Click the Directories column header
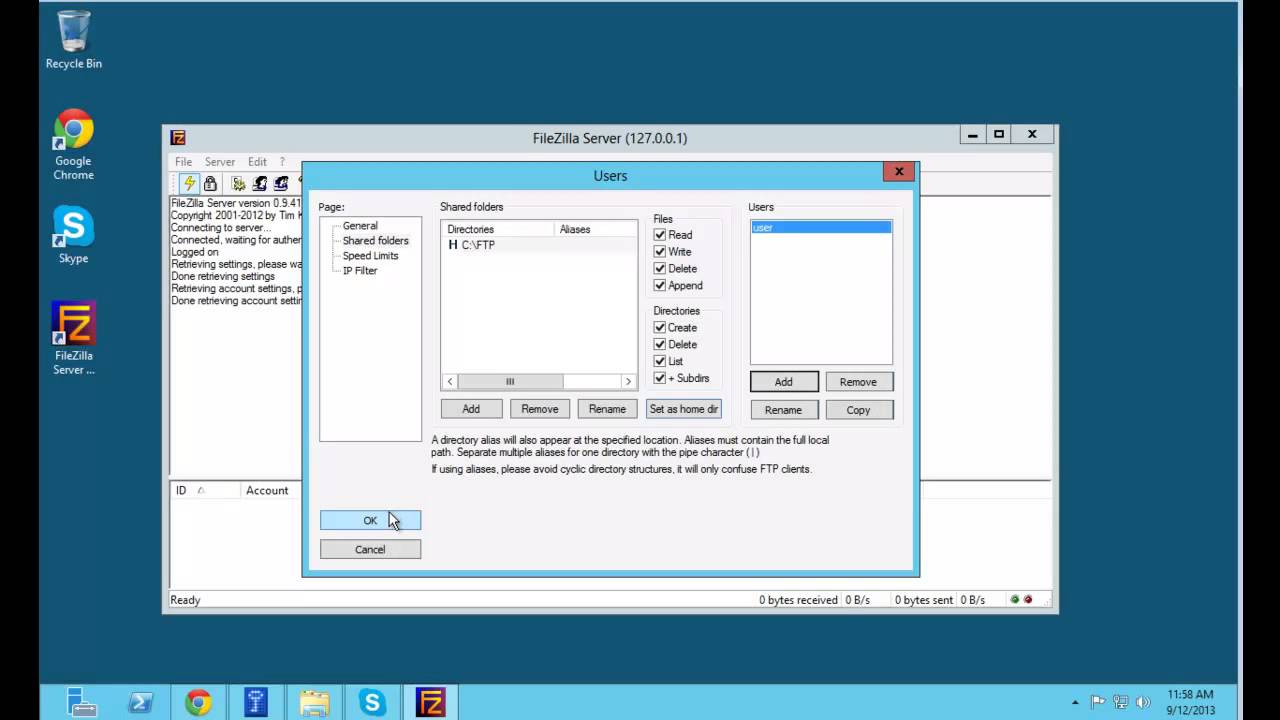Image resolution: width=1280 pixels, height=720 pixels. 498,229
